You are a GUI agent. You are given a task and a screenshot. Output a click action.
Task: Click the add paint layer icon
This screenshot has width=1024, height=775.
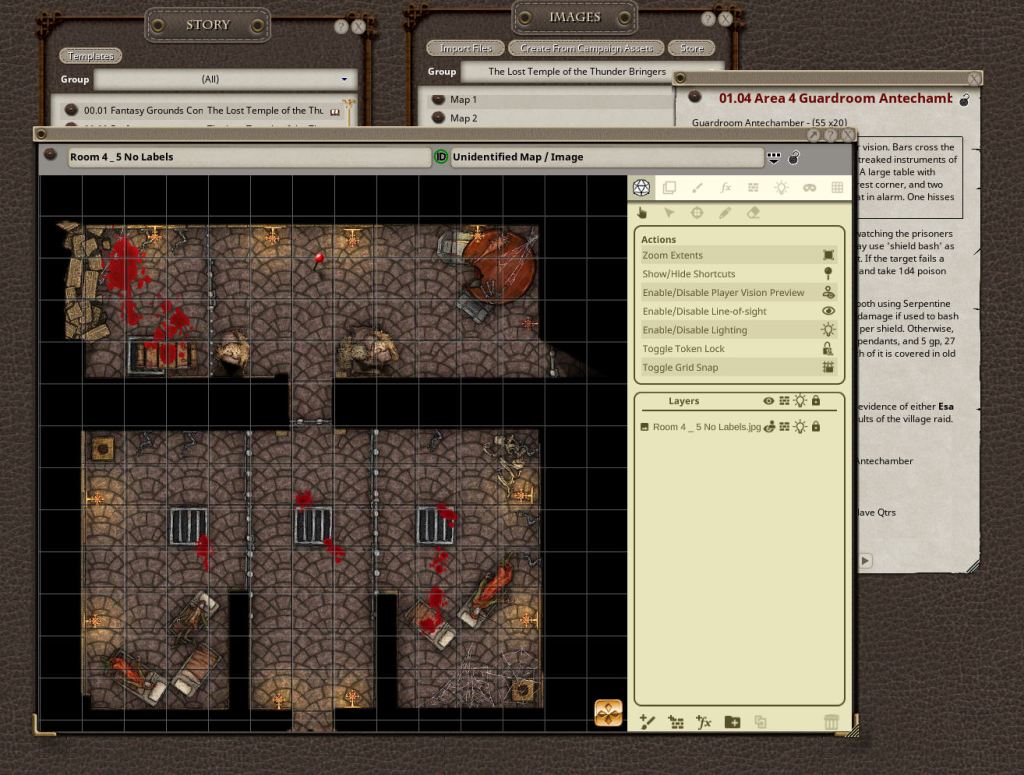647,722
